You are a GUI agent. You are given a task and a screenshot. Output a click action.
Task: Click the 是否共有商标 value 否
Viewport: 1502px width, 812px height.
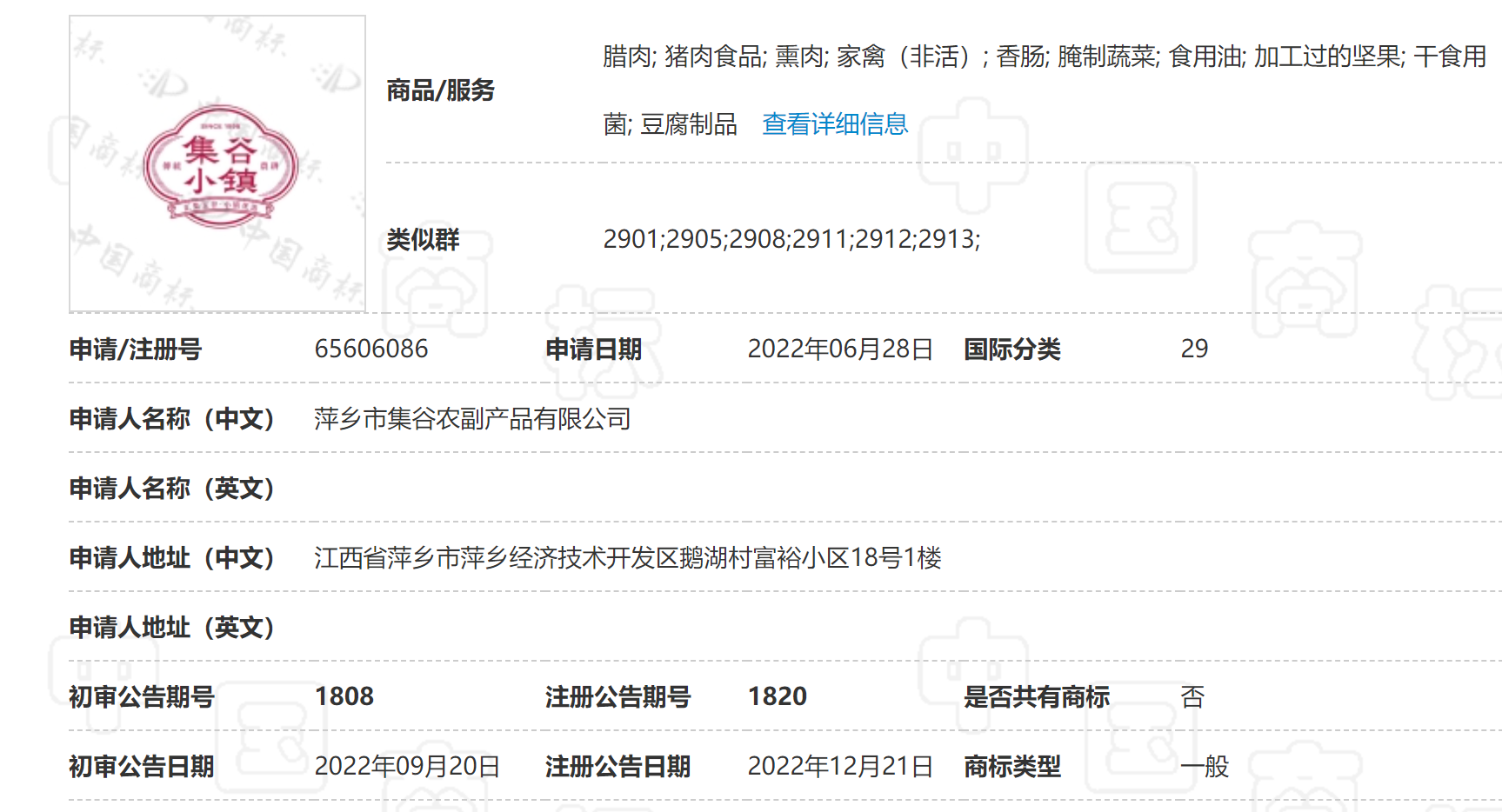click(1193, 696)
